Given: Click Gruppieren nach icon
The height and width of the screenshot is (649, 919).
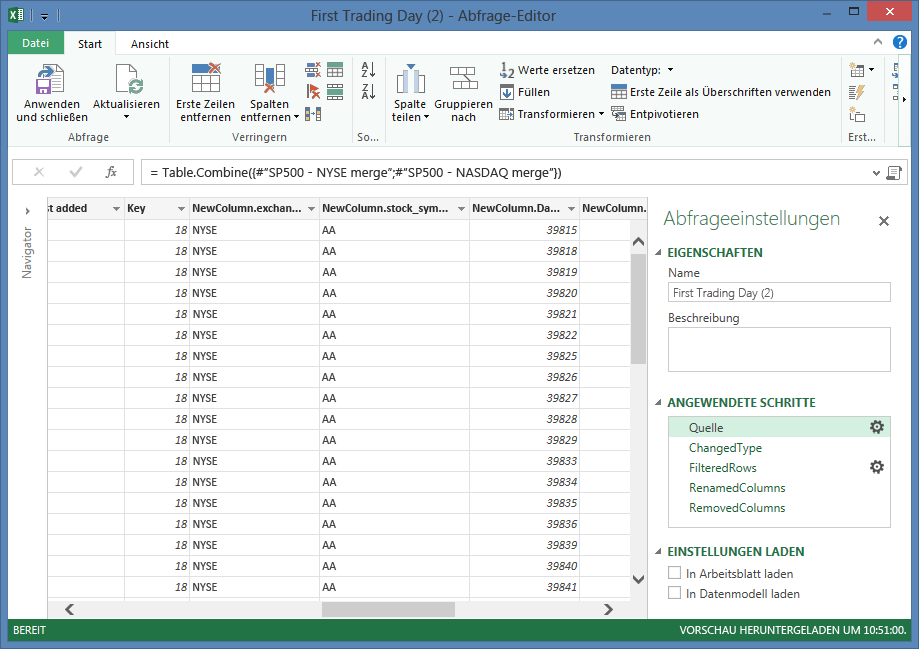Looking at the screenshot, I should pyautogui.click(x=463, y=78).
